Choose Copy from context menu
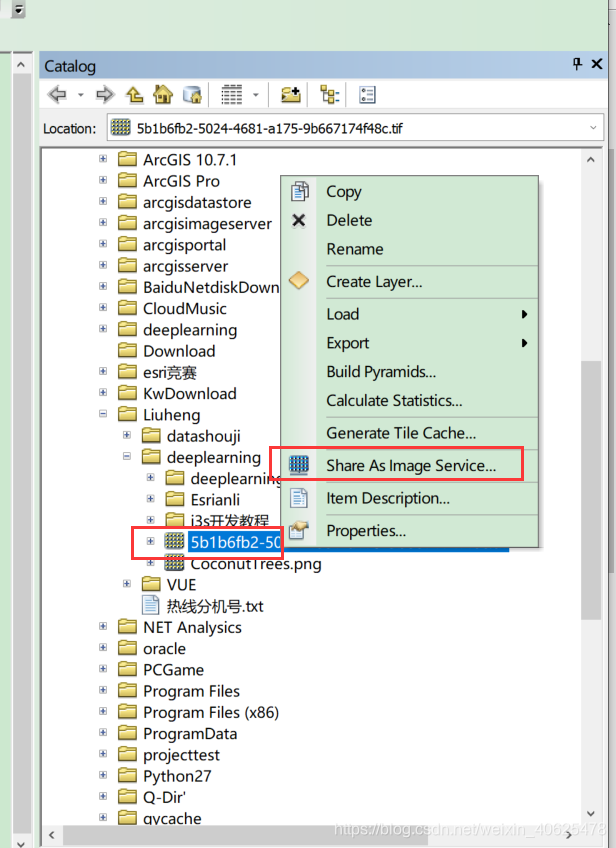The height and width of the screenshot is (848, 616). [x=409, y=191]
